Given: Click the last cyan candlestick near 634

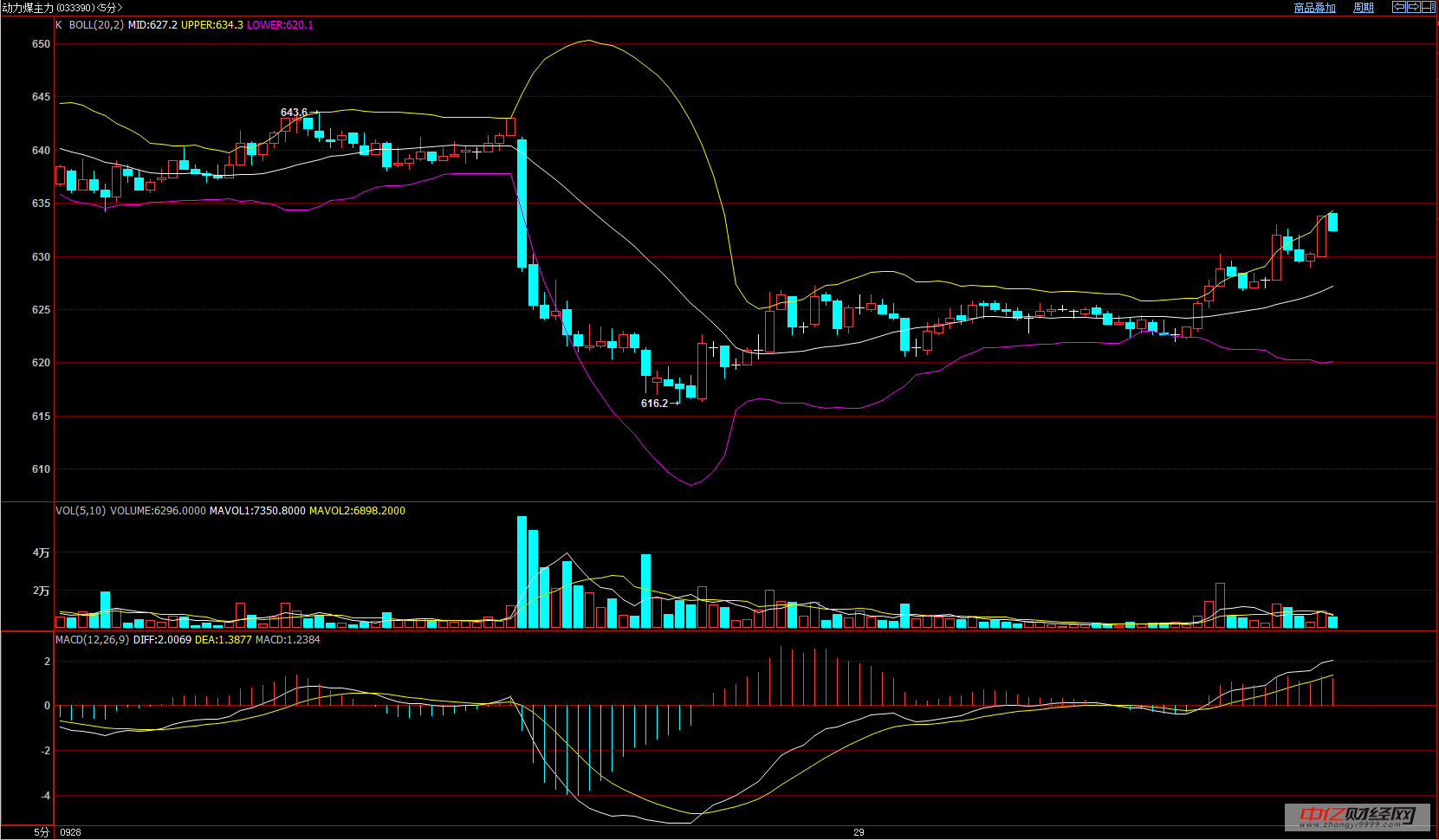Looking at the screenshot, I should (1332, 222).
